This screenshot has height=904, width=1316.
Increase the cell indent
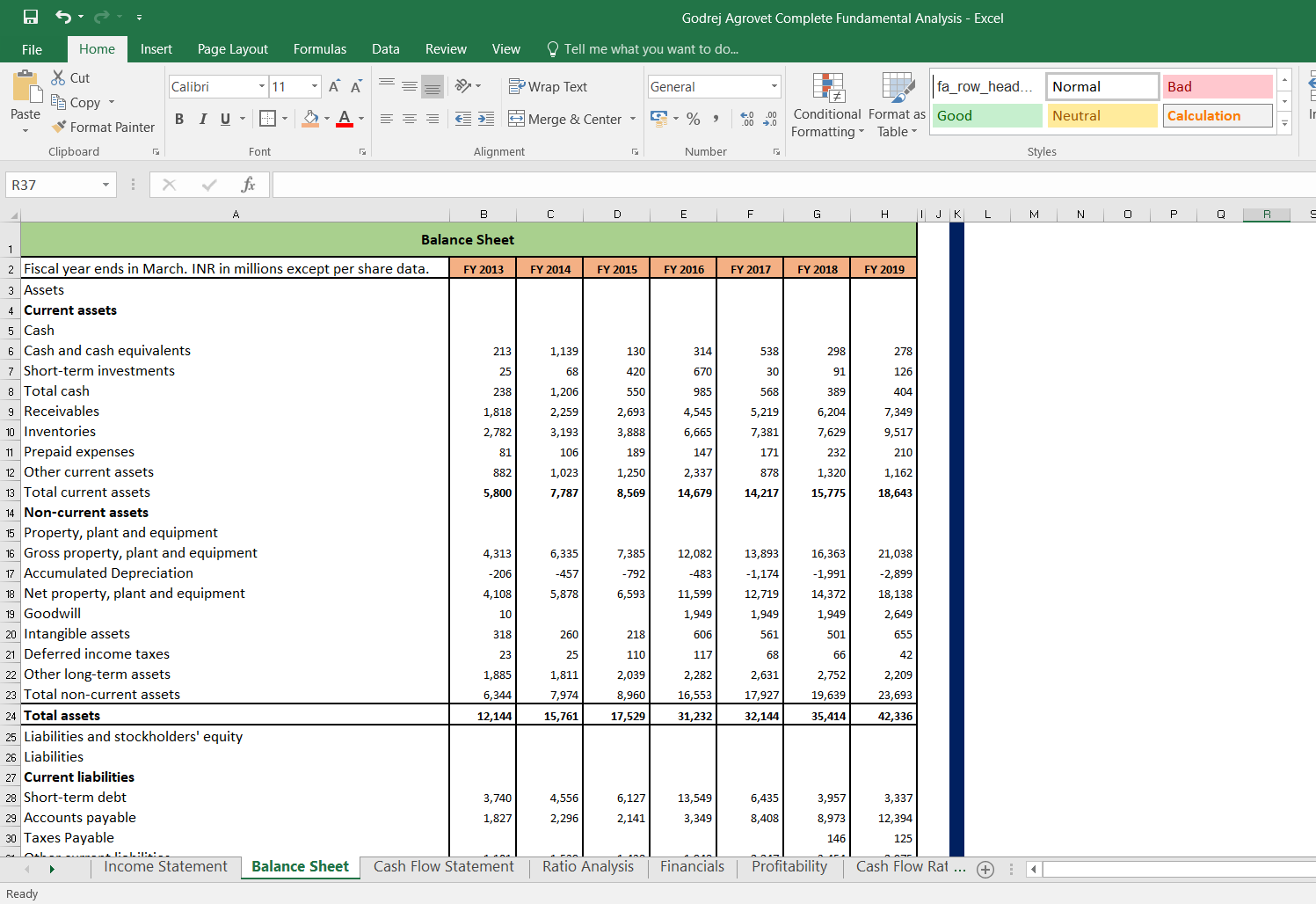pos(486,119)
